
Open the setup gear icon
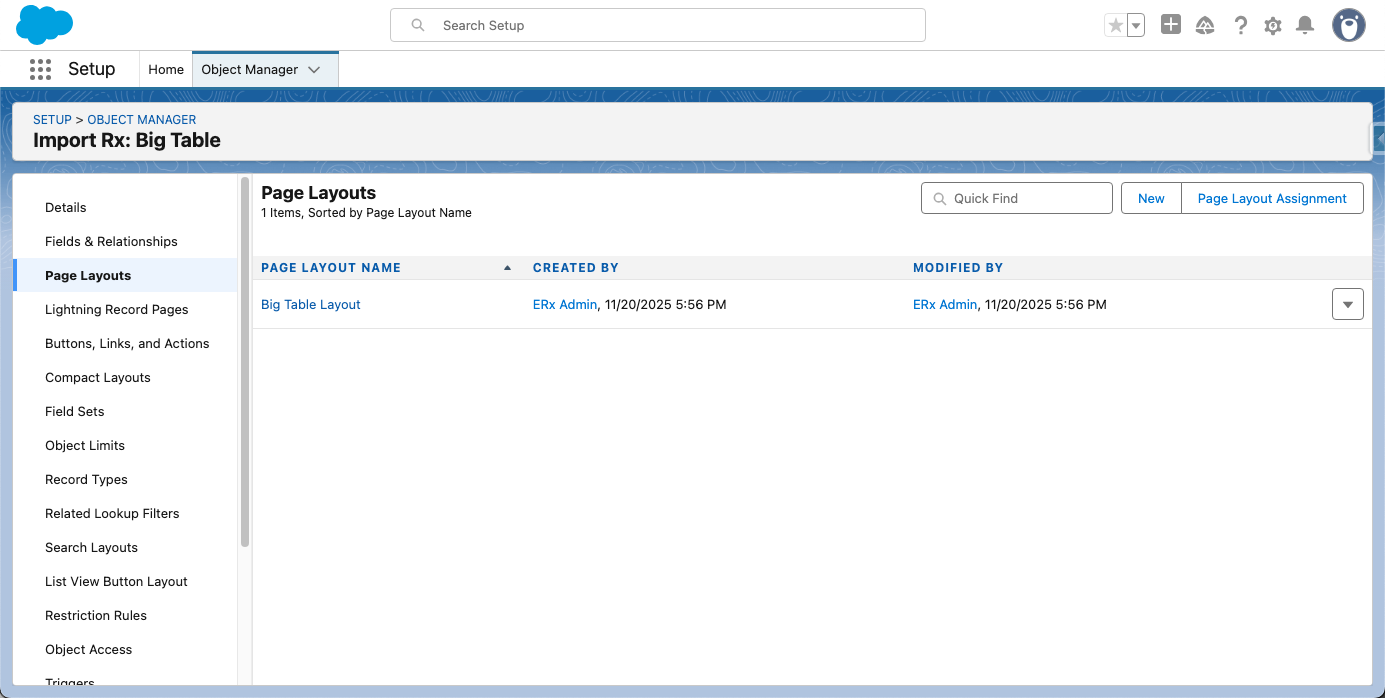point(1272,26)
